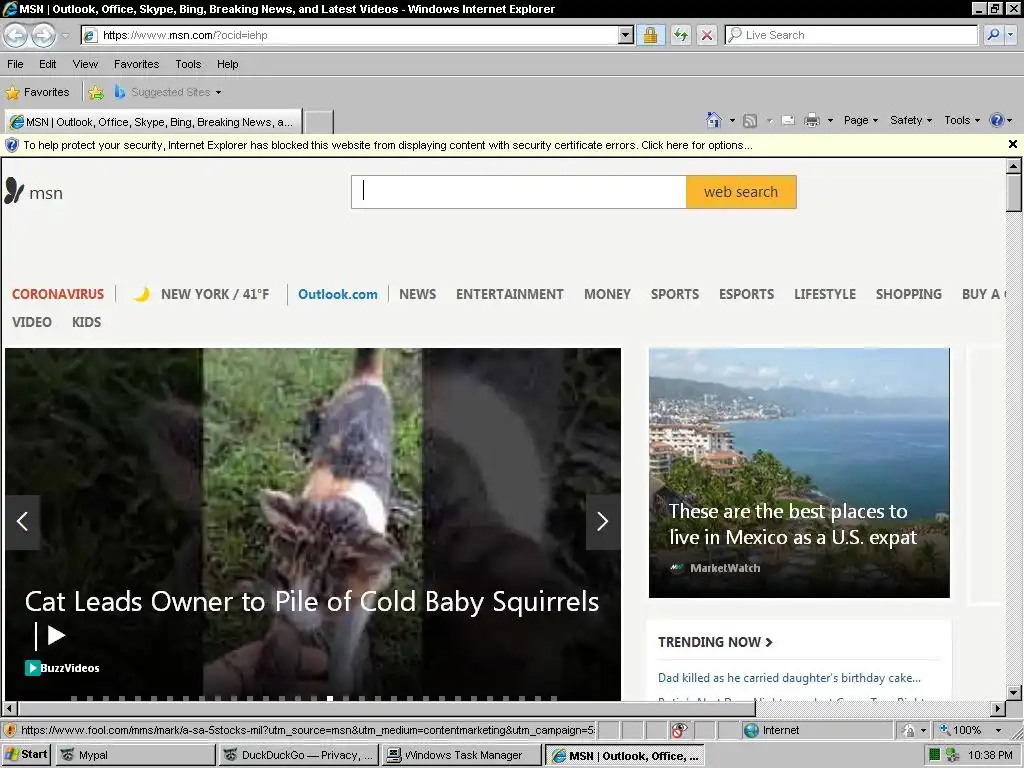Image resolution: width=1024 pixels, height=768 pixels.
Task: Open the Tools command bar dropdown
Action: tap(962, 120)
